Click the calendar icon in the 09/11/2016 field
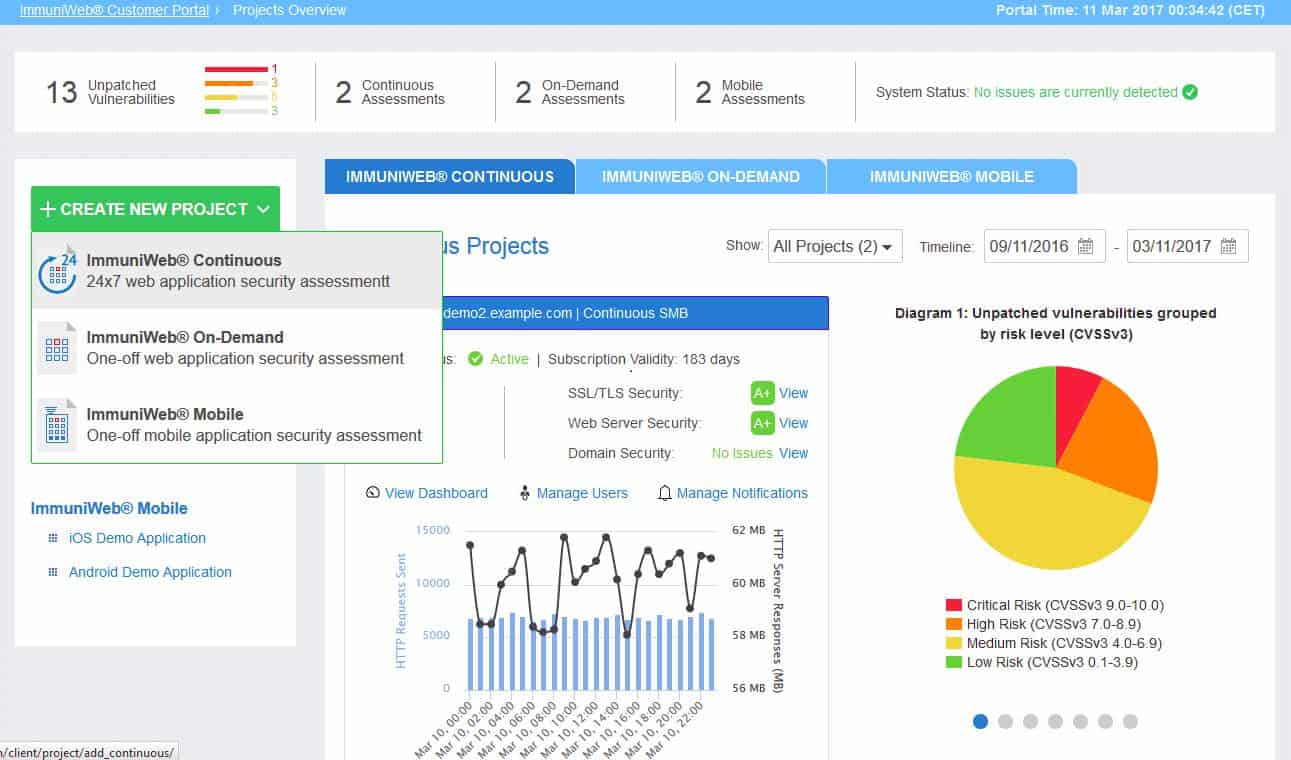 point(1086,246)
